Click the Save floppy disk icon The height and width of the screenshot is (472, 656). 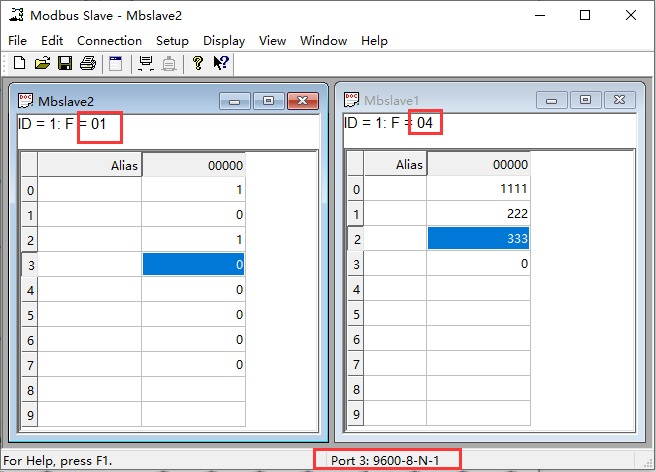coord(65,63)
